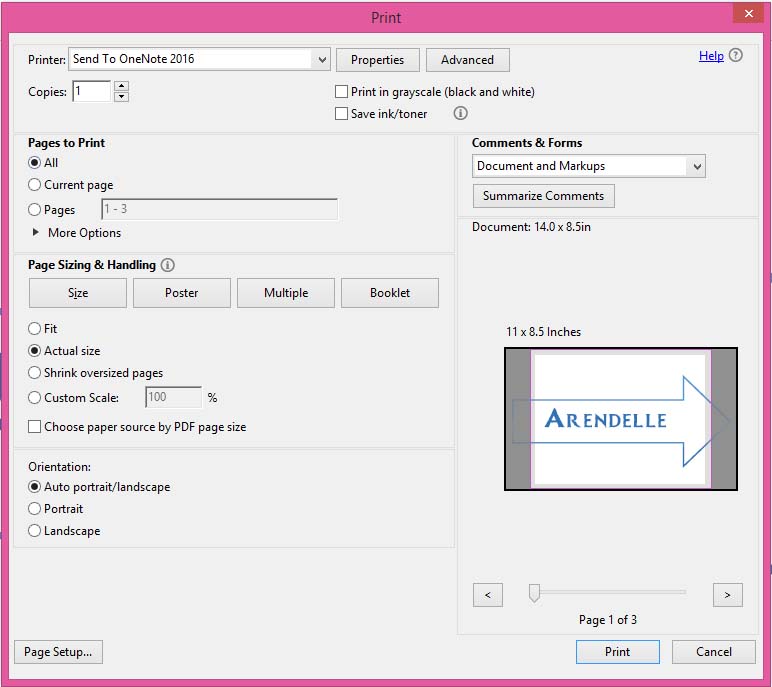Switch to Poster sizing mode
This screenshot has width=772, height=687.
[x=182, y=293]
